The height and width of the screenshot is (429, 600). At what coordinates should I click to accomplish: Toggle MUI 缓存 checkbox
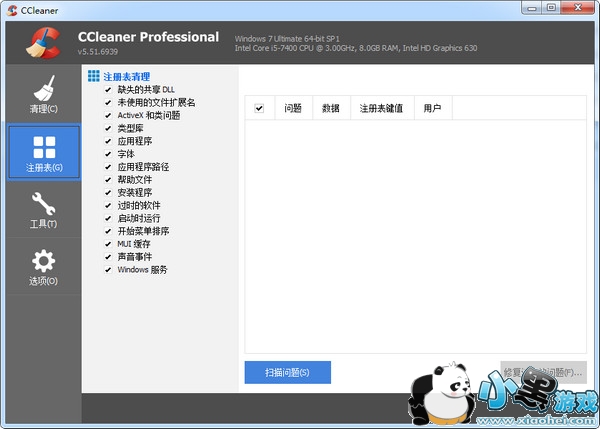point(108,244)
